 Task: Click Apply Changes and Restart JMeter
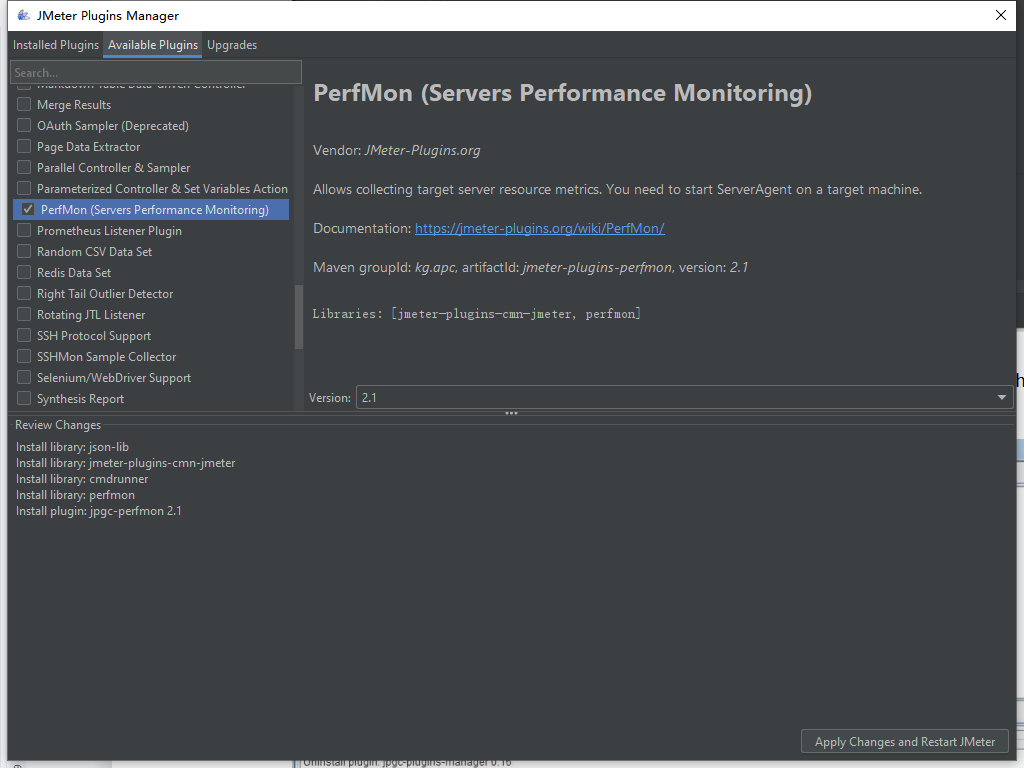point(904,742)
